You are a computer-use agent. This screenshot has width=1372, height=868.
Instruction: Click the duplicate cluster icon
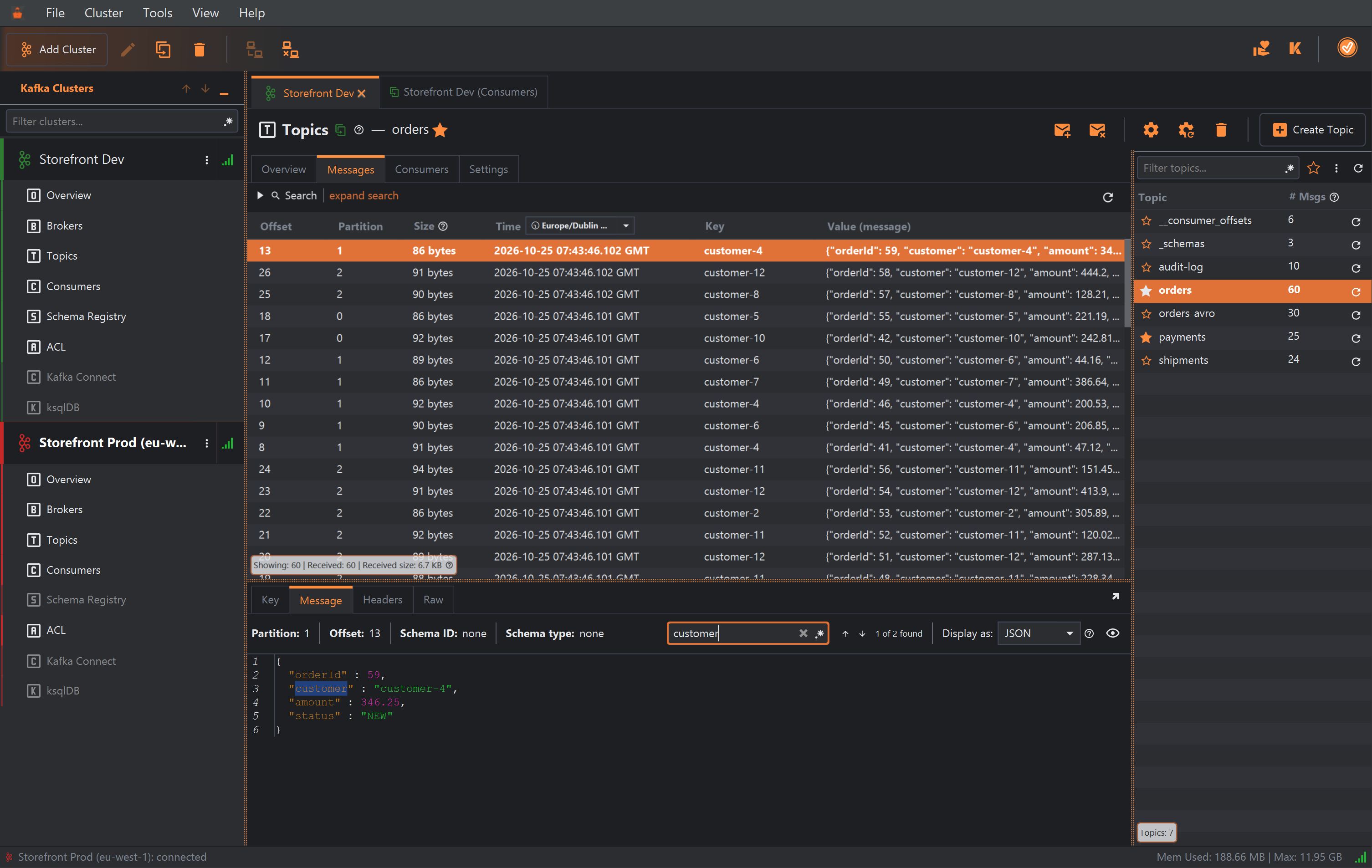click(163, 50)
